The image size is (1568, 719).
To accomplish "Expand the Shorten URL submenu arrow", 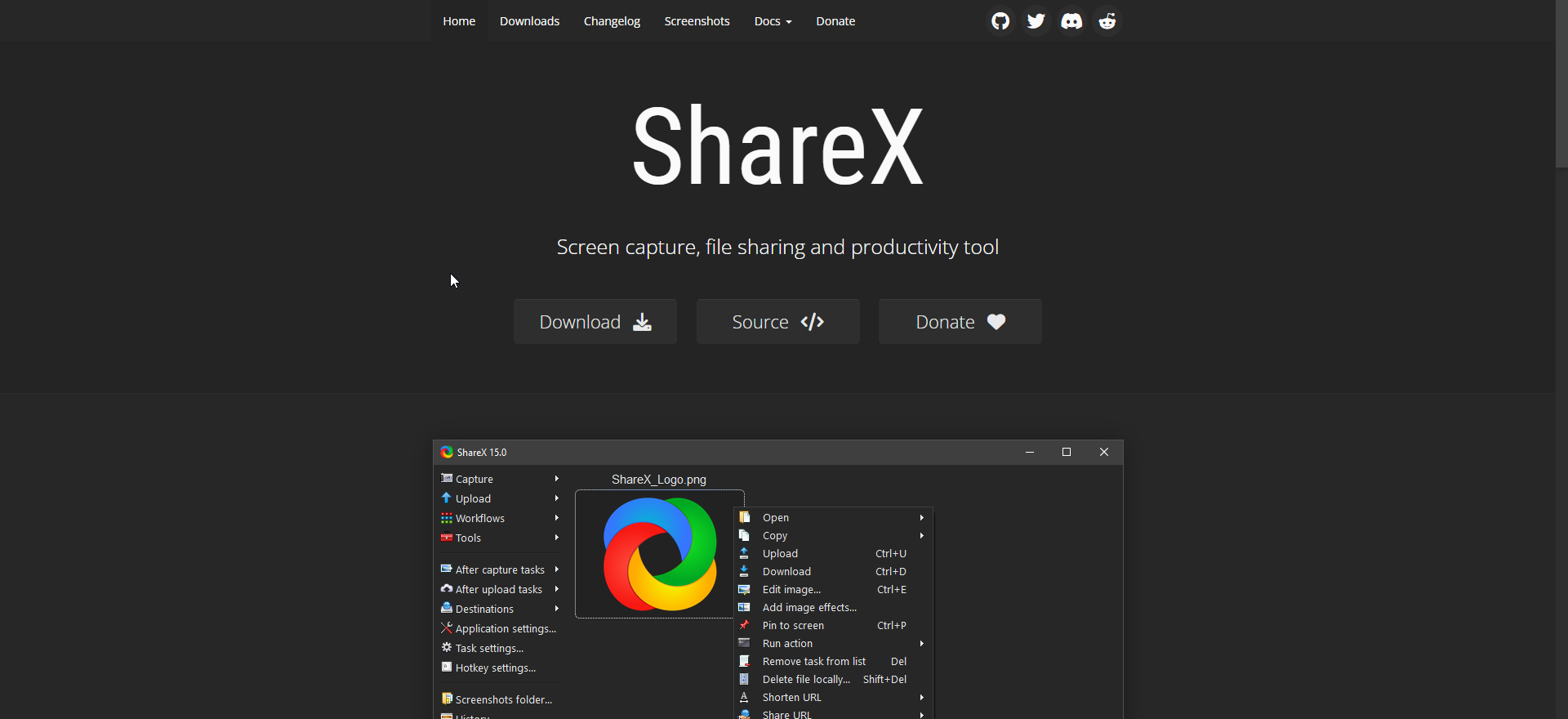I will click(x=922, y=698).
